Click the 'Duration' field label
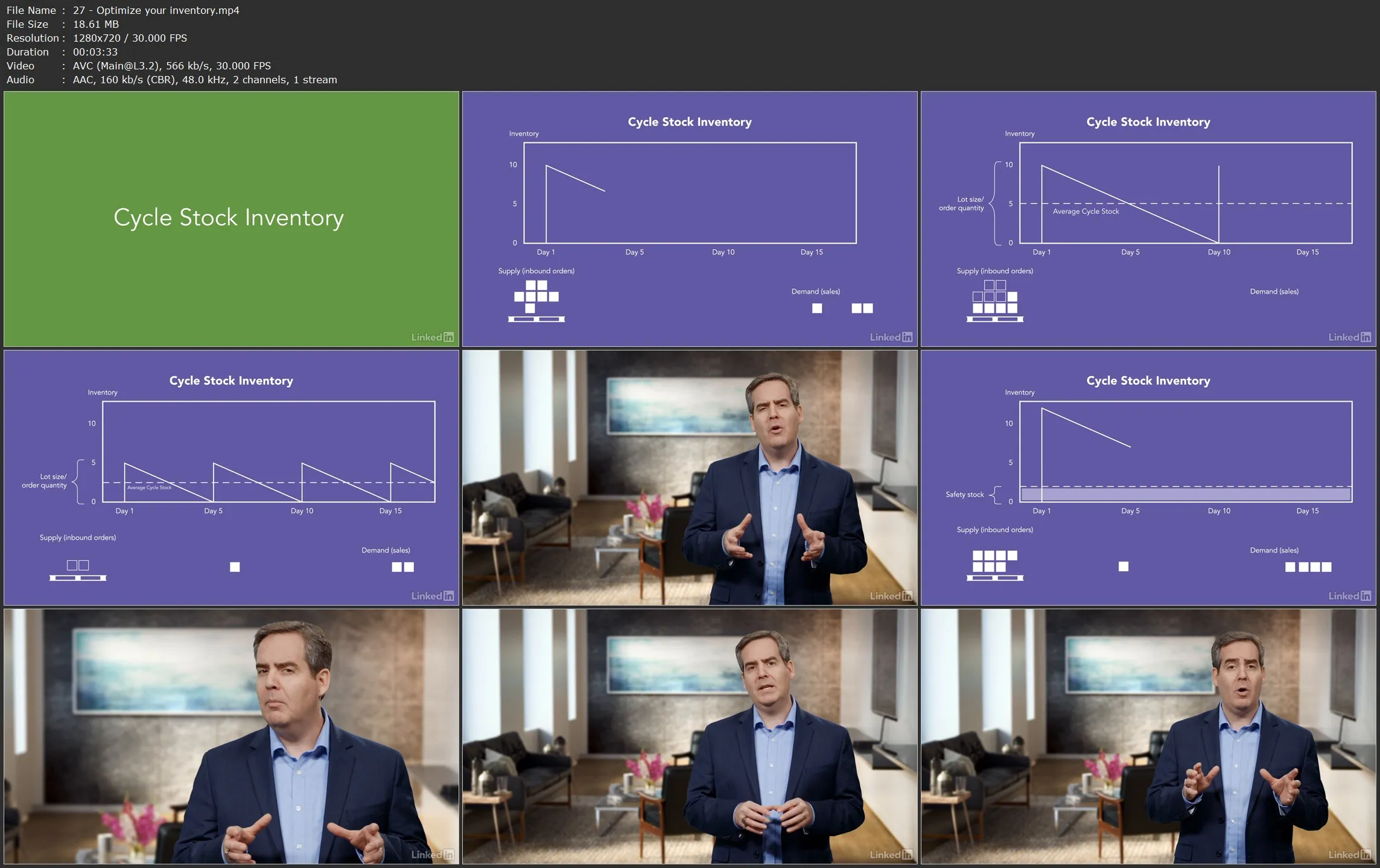This screenshot has width=1380, height=868. [28, 52]
